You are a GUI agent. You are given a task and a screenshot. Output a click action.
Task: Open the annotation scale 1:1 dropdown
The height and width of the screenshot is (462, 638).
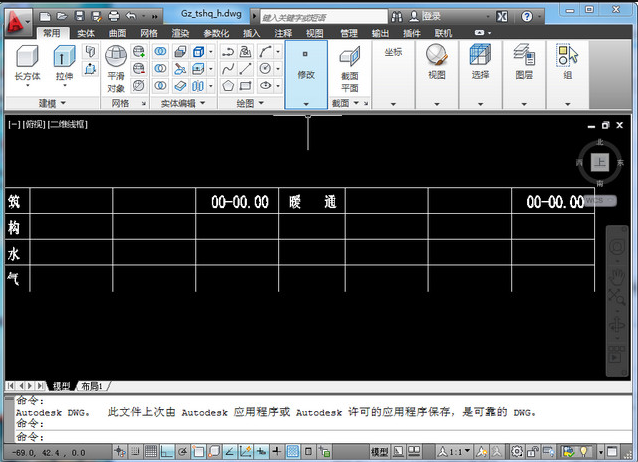point(454,451)
